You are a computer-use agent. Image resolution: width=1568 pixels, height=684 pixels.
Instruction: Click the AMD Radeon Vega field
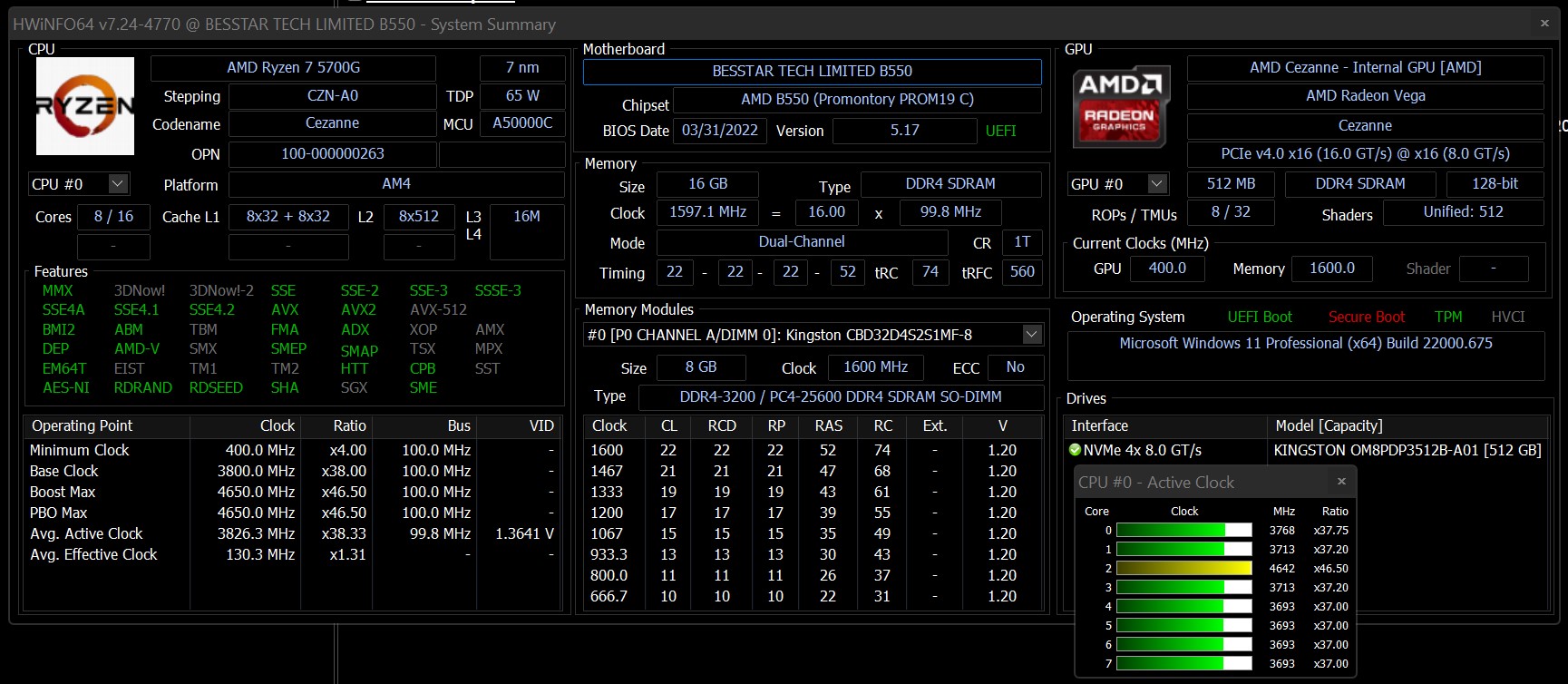click(1366, 96)
